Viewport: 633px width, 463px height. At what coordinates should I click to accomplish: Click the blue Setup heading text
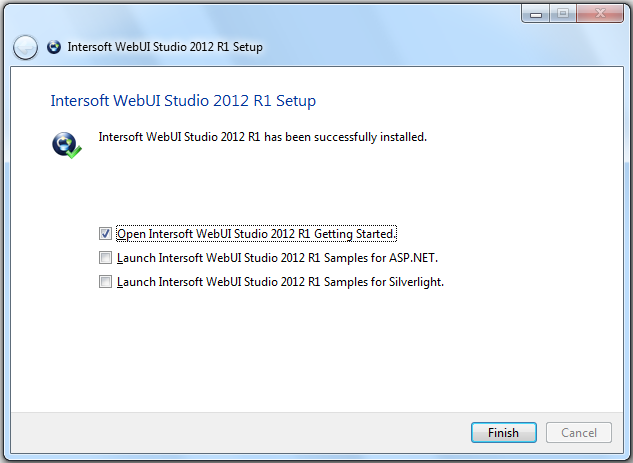(x=183, y=101)
